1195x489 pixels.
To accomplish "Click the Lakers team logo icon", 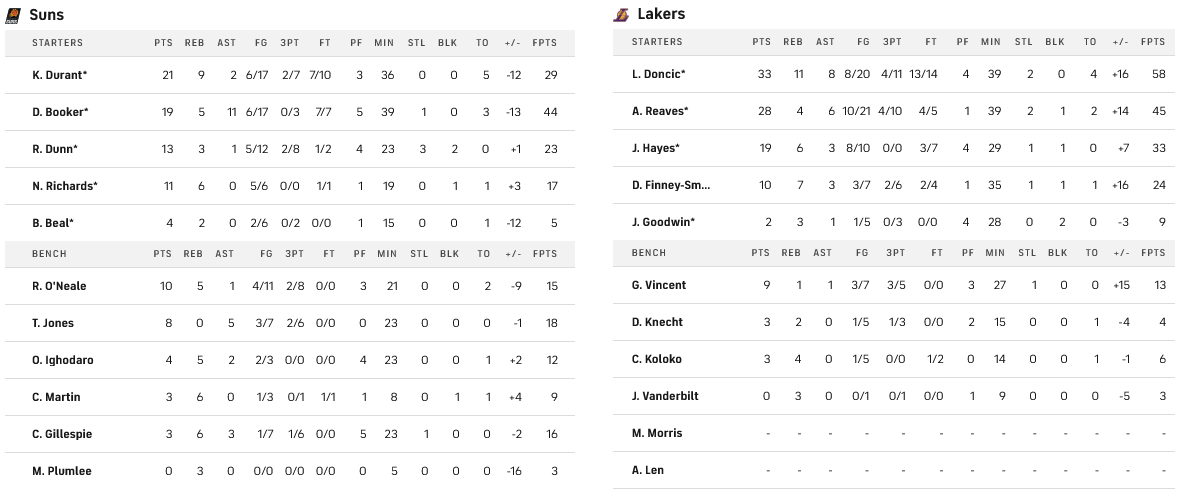I will tap(621, 14).
